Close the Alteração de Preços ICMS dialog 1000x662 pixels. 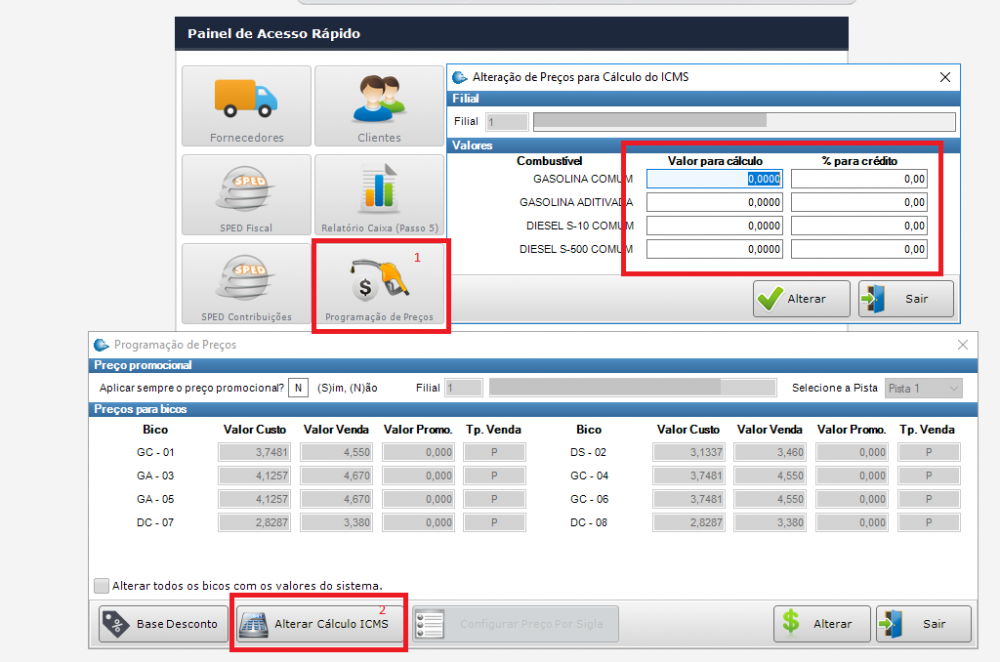pyautogui.click(x=945, y=77)
